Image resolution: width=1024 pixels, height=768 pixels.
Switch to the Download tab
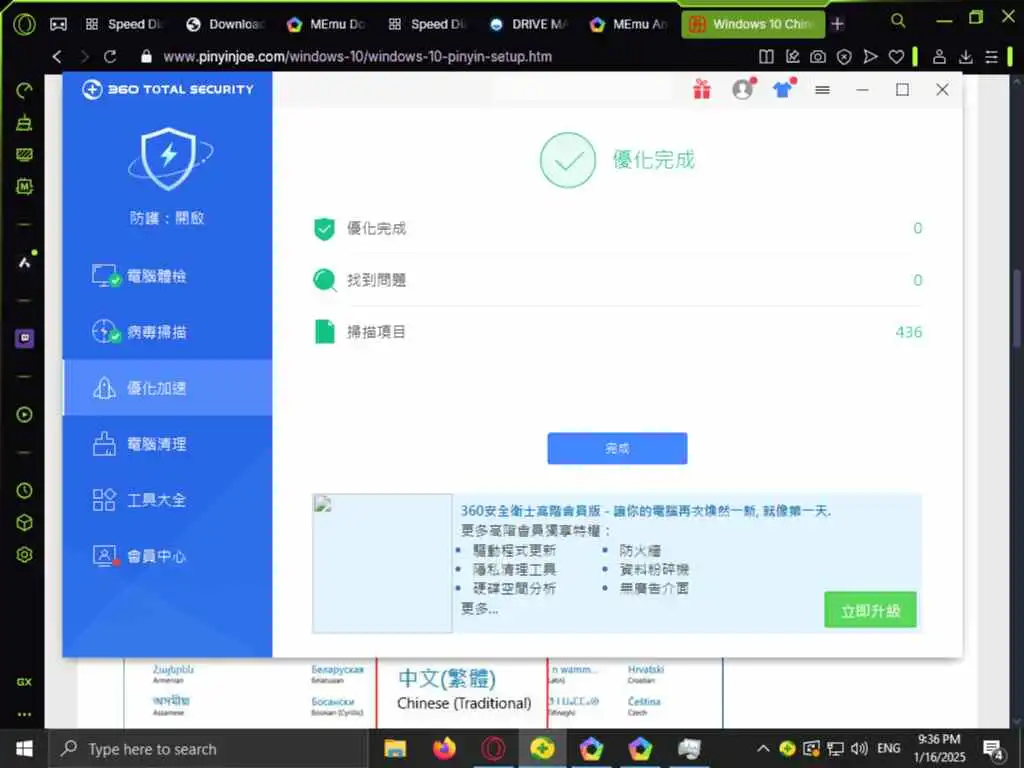pos(225,24)
